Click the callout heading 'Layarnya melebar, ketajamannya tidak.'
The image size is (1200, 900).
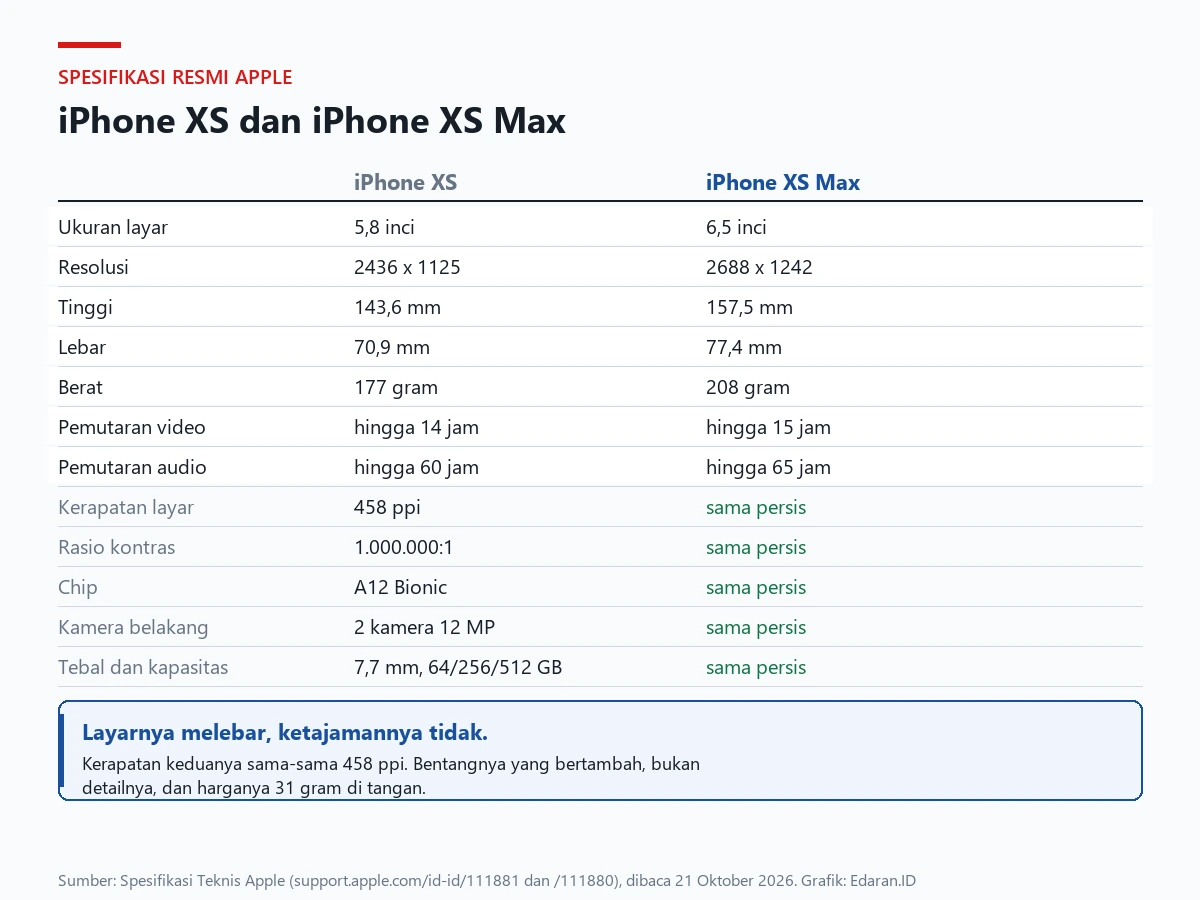tap(285, 732)
